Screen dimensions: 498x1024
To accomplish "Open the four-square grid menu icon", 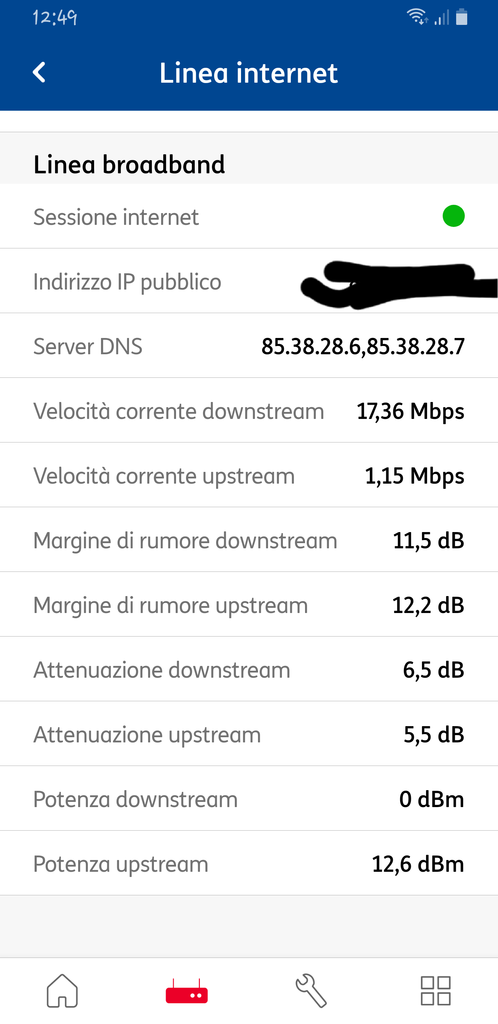I will coord(435,991).
